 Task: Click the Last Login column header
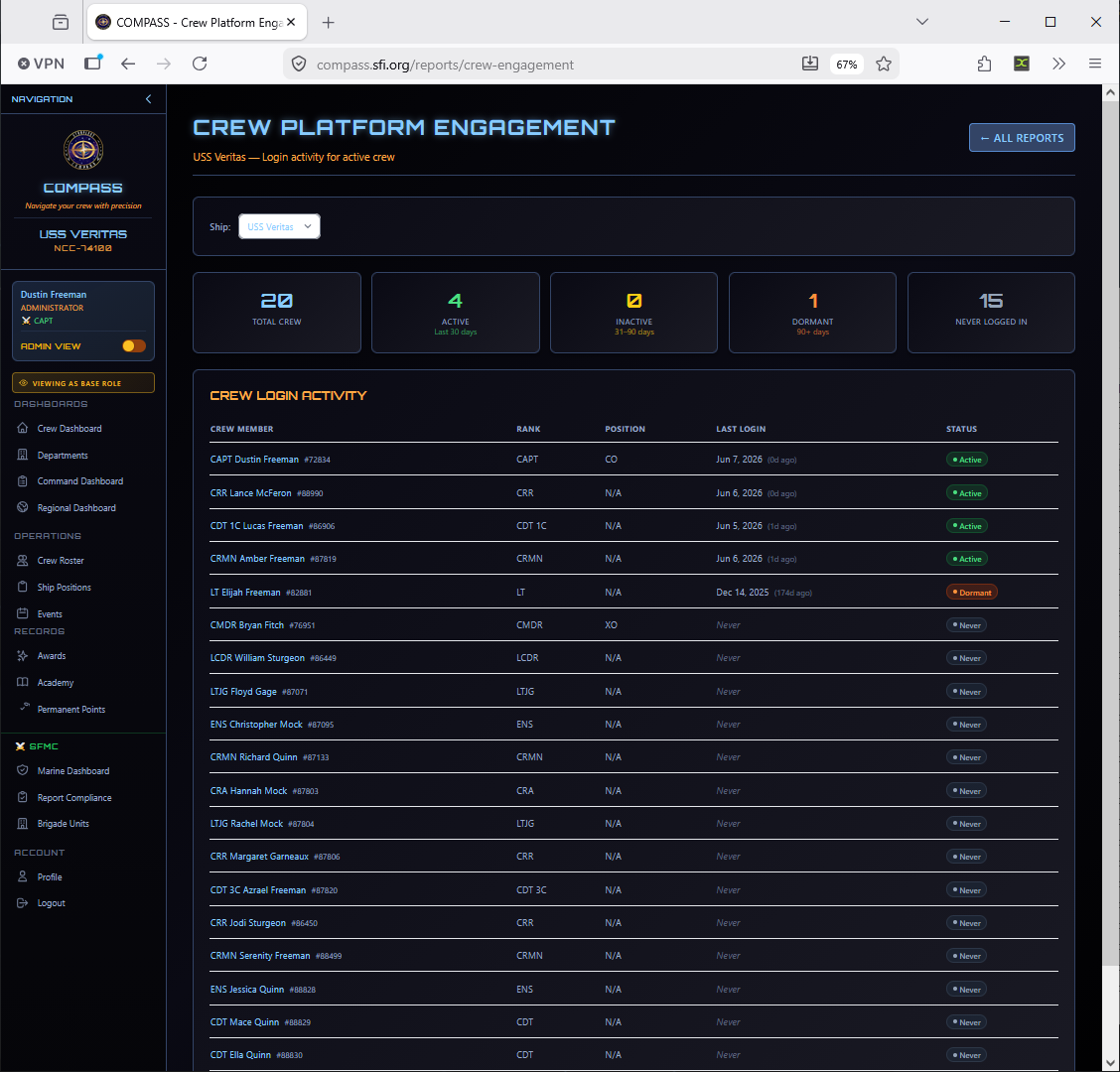pos(741,429)
